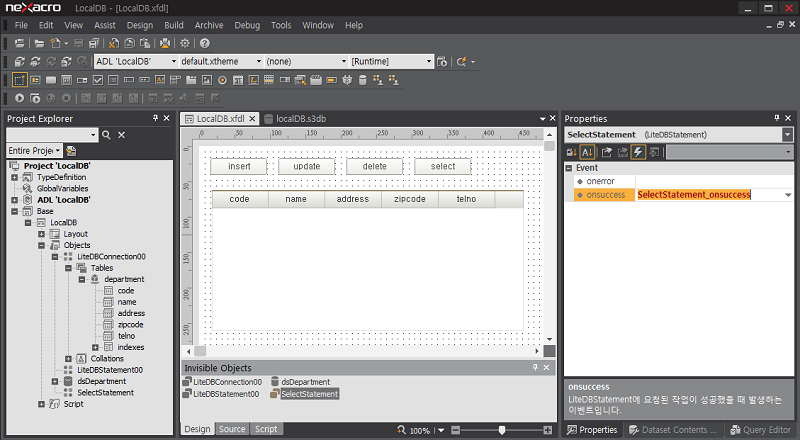Click the zipcode grid column header
The width and height of the screenshot is (800, 440).
410,199
